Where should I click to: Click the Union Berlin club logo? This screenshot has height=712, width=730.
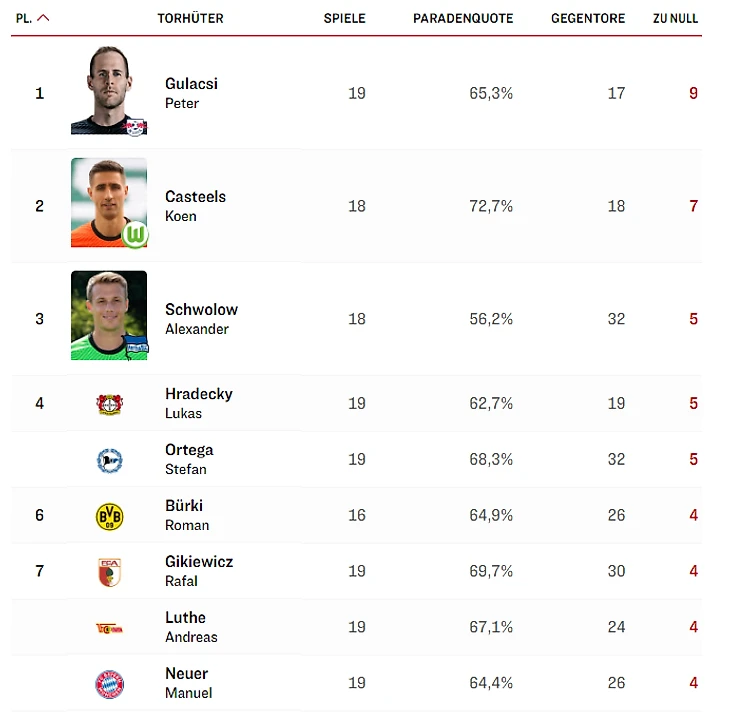(109, 628)
